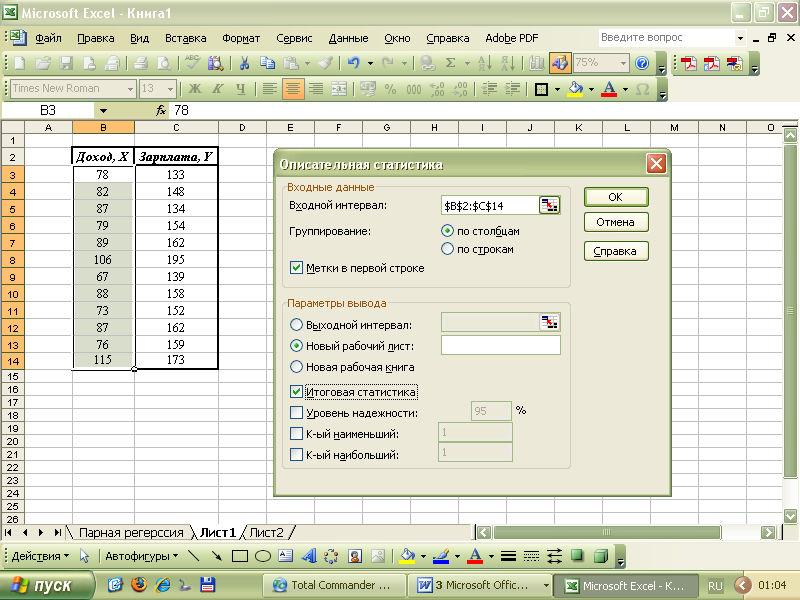Open the Name Box dropdown arrow
The height and width of the screenshot is (600, 800).
click(103, 110)
